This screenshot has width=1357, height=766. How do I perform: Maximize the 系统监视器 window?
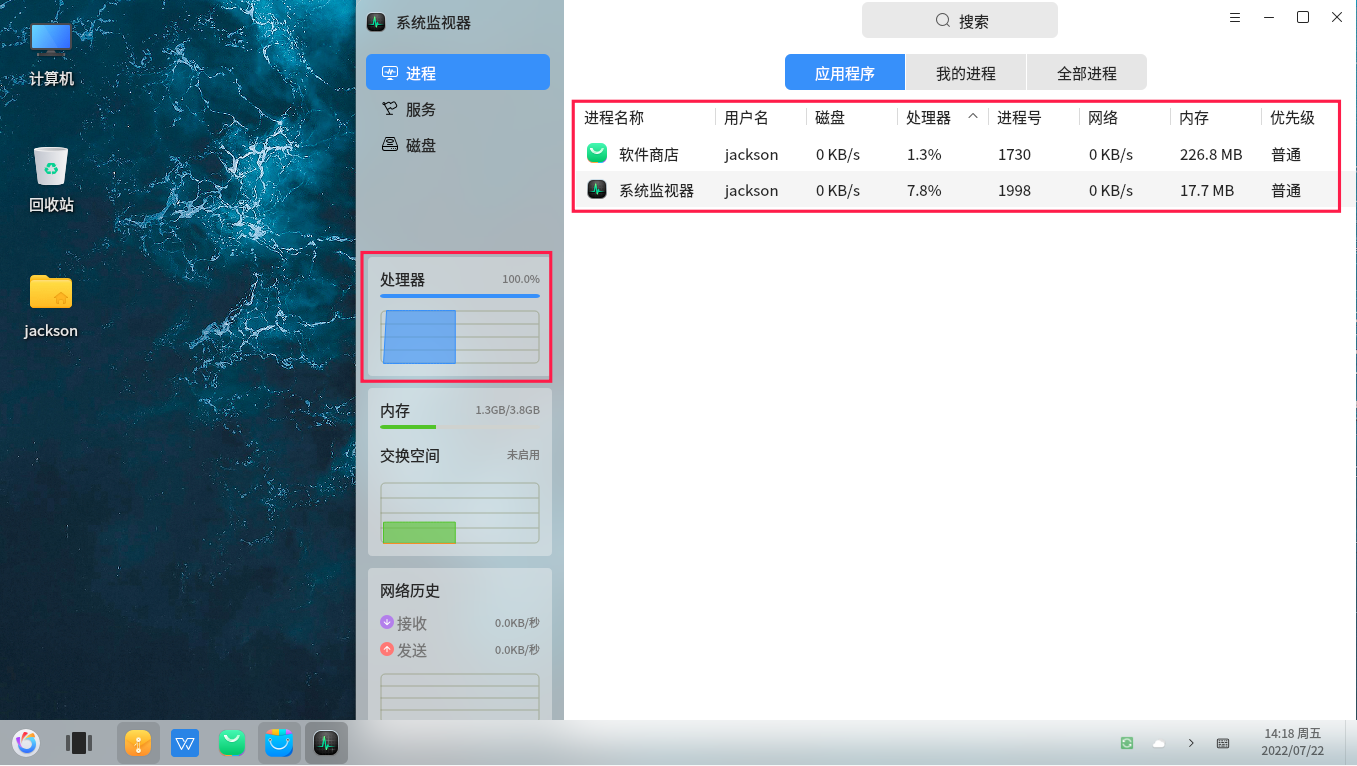[1303, 17]
